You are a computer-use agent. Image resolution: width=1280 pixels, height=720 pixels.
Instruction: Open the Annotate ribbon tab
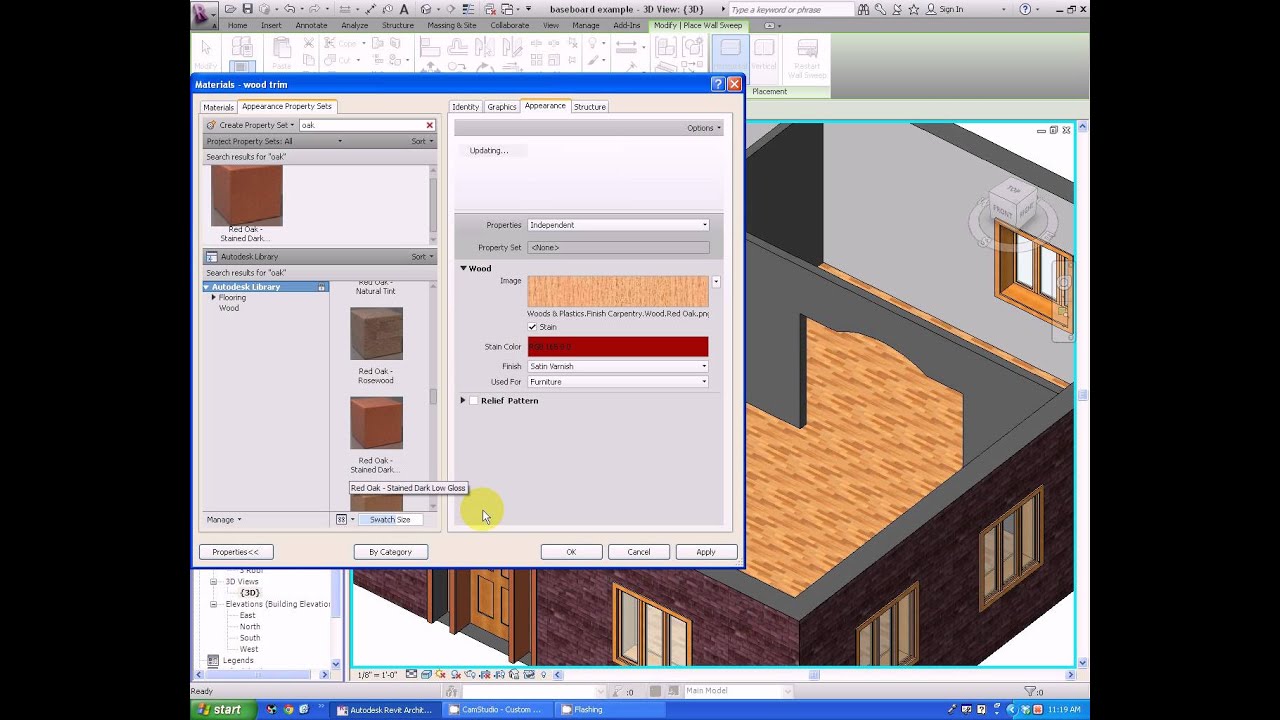(311, 25)
